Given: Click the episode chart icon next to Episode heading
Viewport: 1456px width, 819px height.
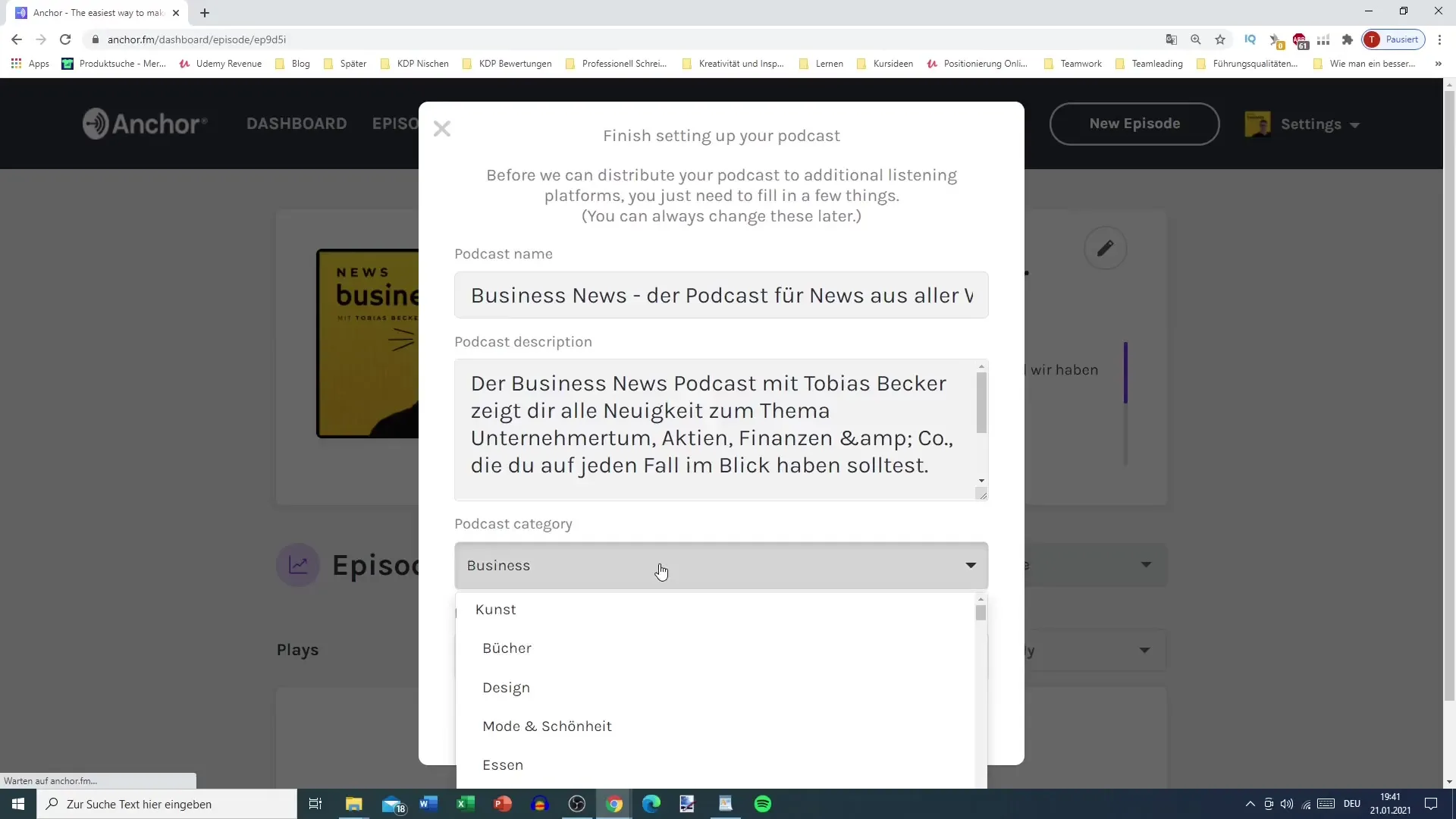Looking at the screenshot, I should point(298,565).
